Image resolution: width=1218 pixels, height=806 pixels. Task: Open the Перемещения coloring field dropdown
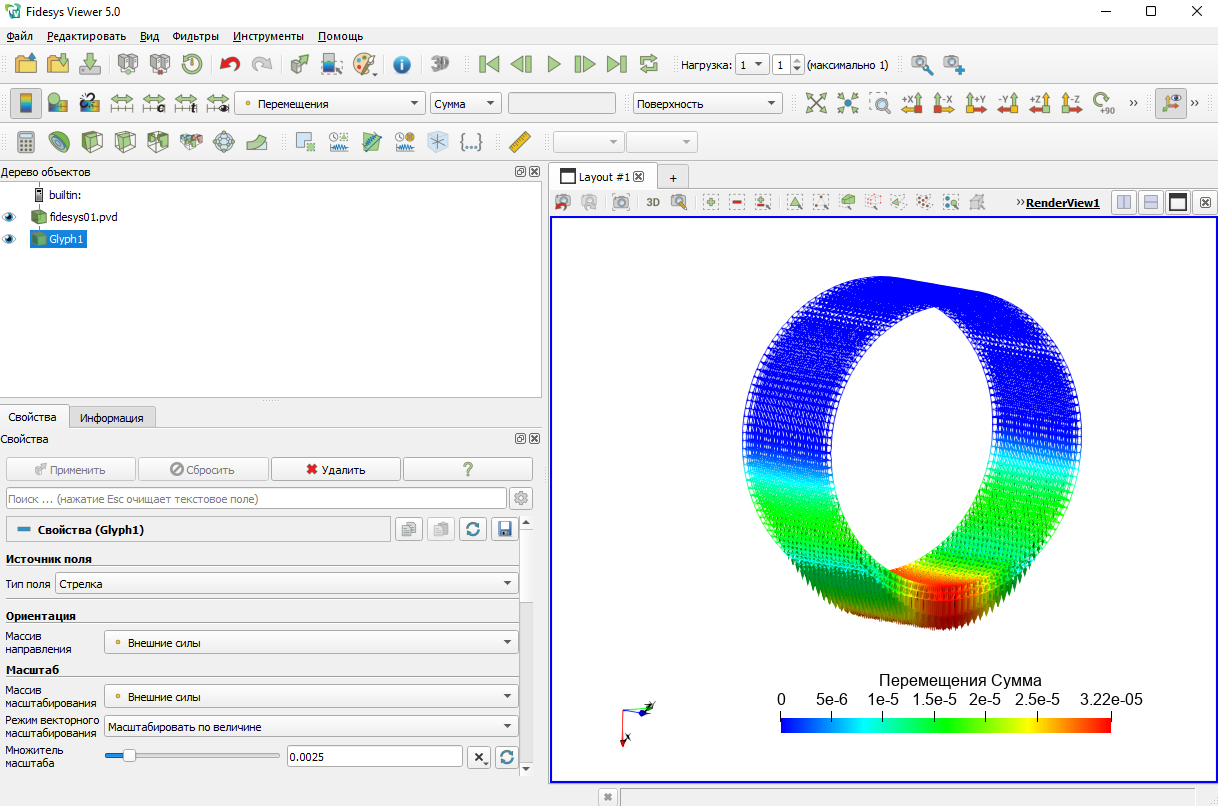330,103
